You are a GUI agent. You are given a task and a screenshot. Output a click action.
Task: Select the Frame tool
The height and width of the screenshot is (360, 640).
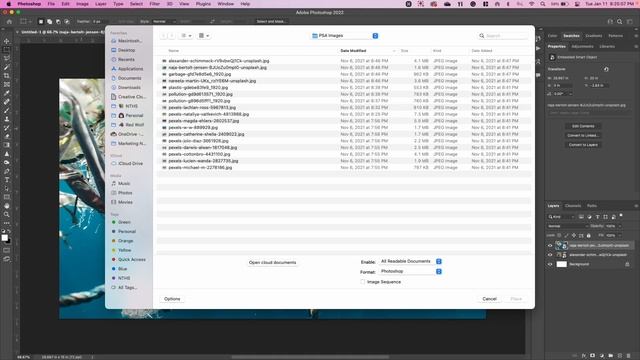click(7, 84)
